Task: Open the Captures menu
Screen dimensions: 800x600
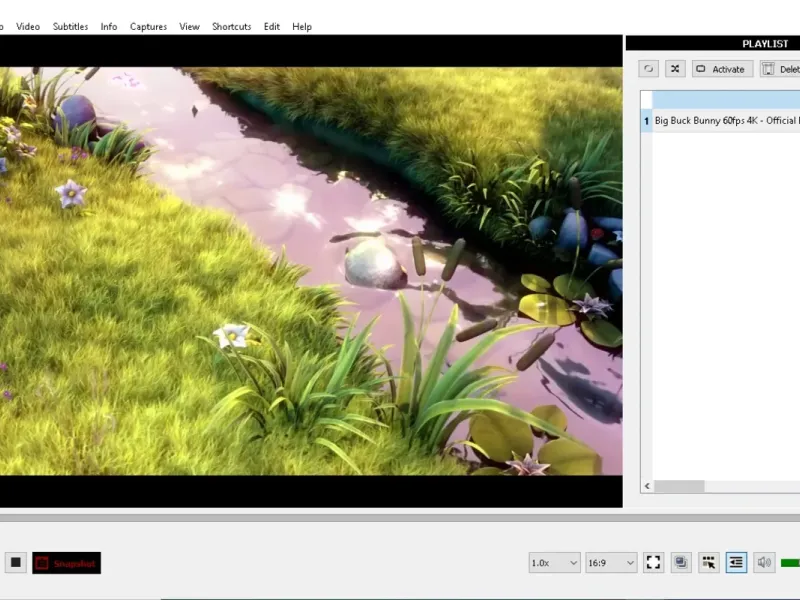Action: (x=148, y=26)
